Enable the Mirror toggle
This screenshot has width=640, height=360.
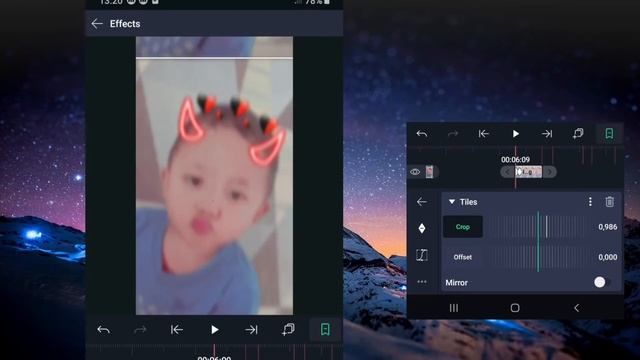601,282
